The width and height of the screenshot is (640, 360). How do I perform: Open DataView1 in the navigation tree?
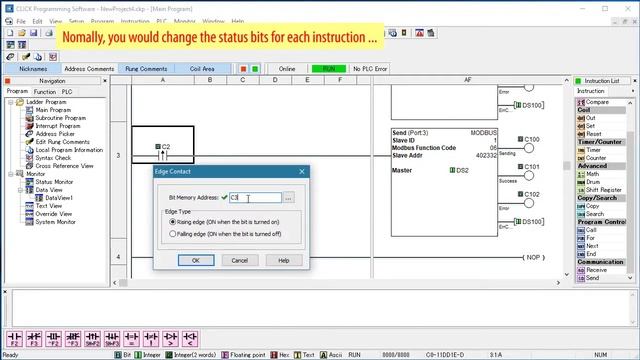(x=58, y=198)
